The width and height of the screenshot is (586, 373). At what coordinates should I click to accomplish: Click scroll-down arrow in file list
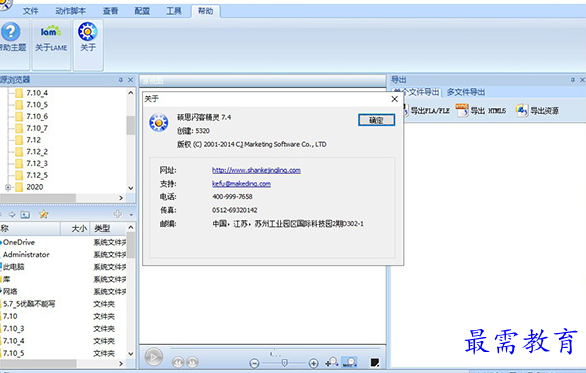coord(130,354)
